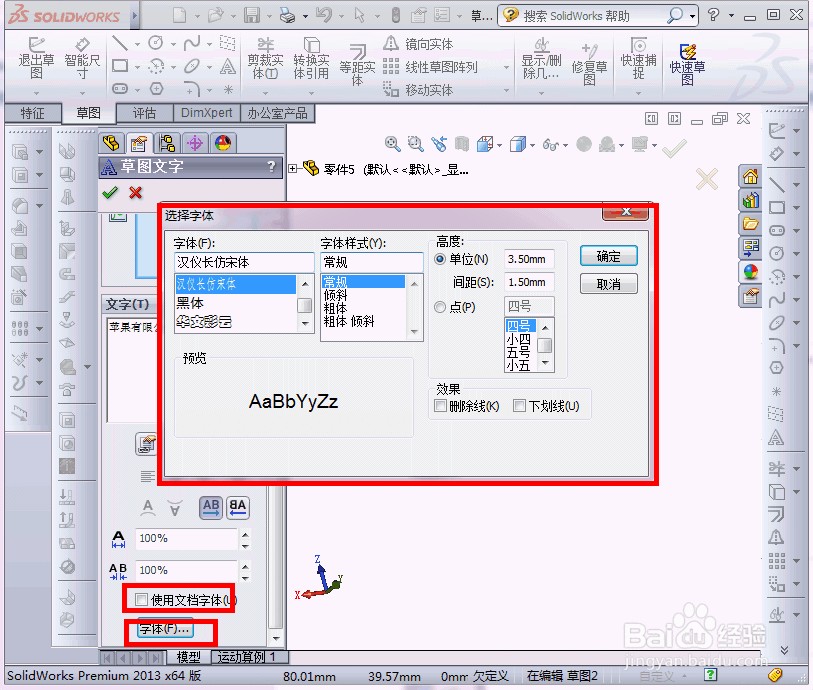The height and width of the screenshot is (690, 813).
Task: Open dropdown arrow under Trim Entities
Action: pos(265,93)
